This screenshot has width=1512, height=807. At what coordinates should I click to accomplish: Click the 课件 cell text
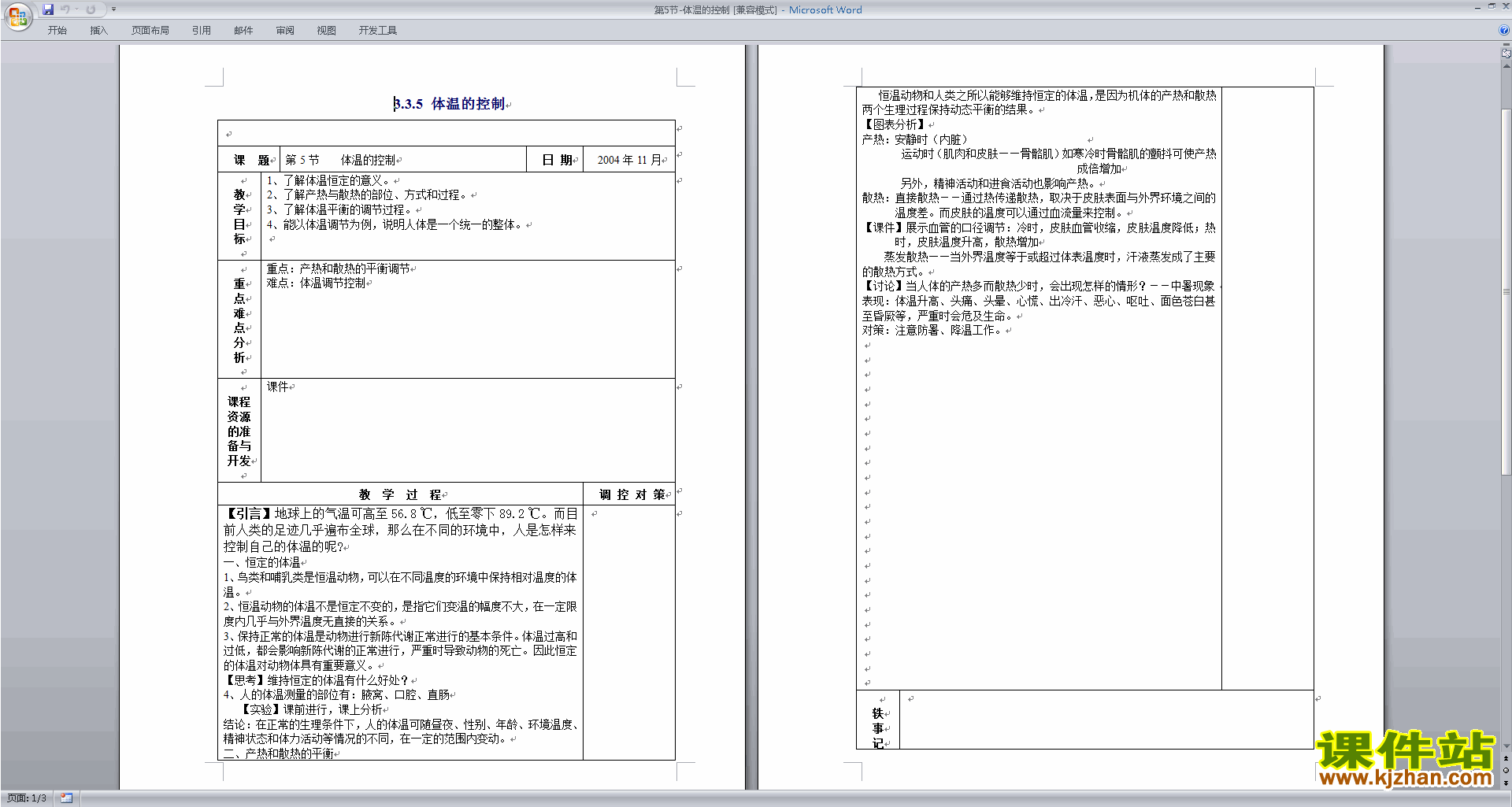tap(277, 387)
